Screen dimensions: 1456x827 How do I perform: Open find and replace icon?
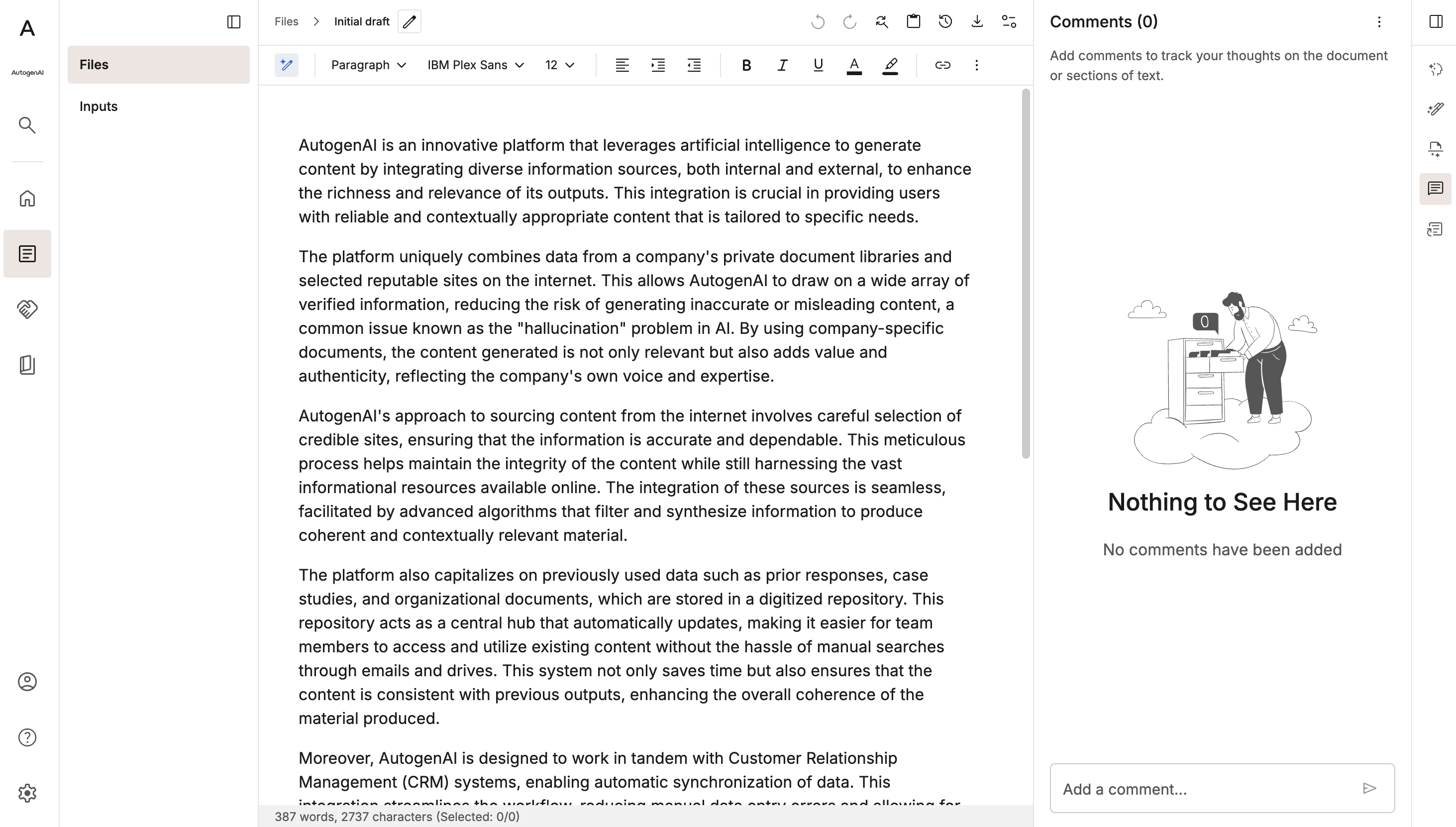coord(881,21)
